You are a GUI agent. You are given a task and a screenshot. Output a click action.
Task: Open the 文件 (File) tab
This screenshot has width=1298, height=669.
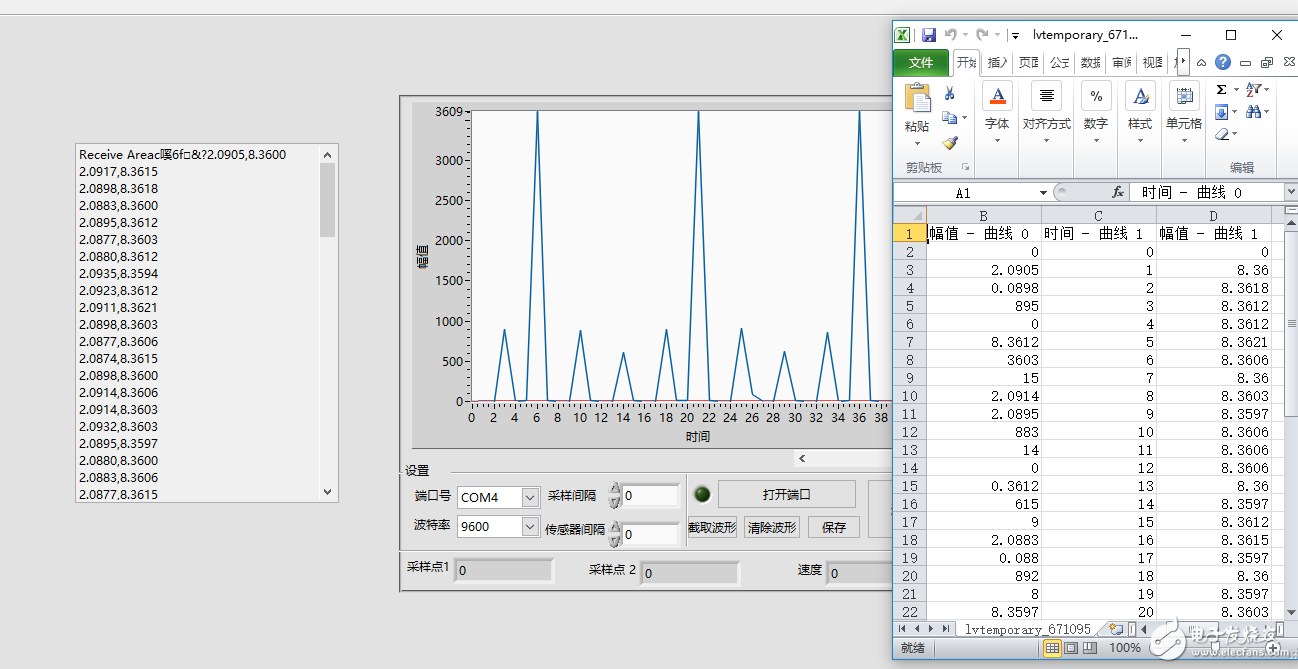coord(921,62)
